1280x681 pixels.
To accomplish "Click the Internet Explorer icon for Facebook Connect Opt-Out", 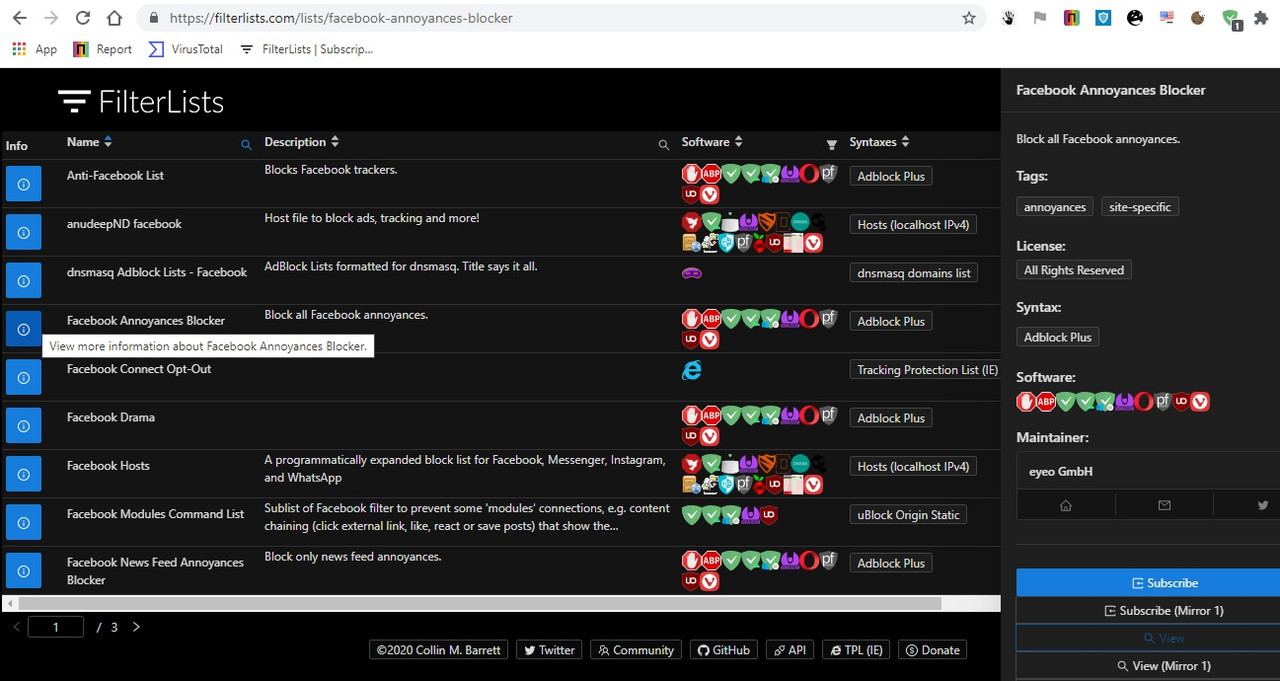I will (691, 370).
